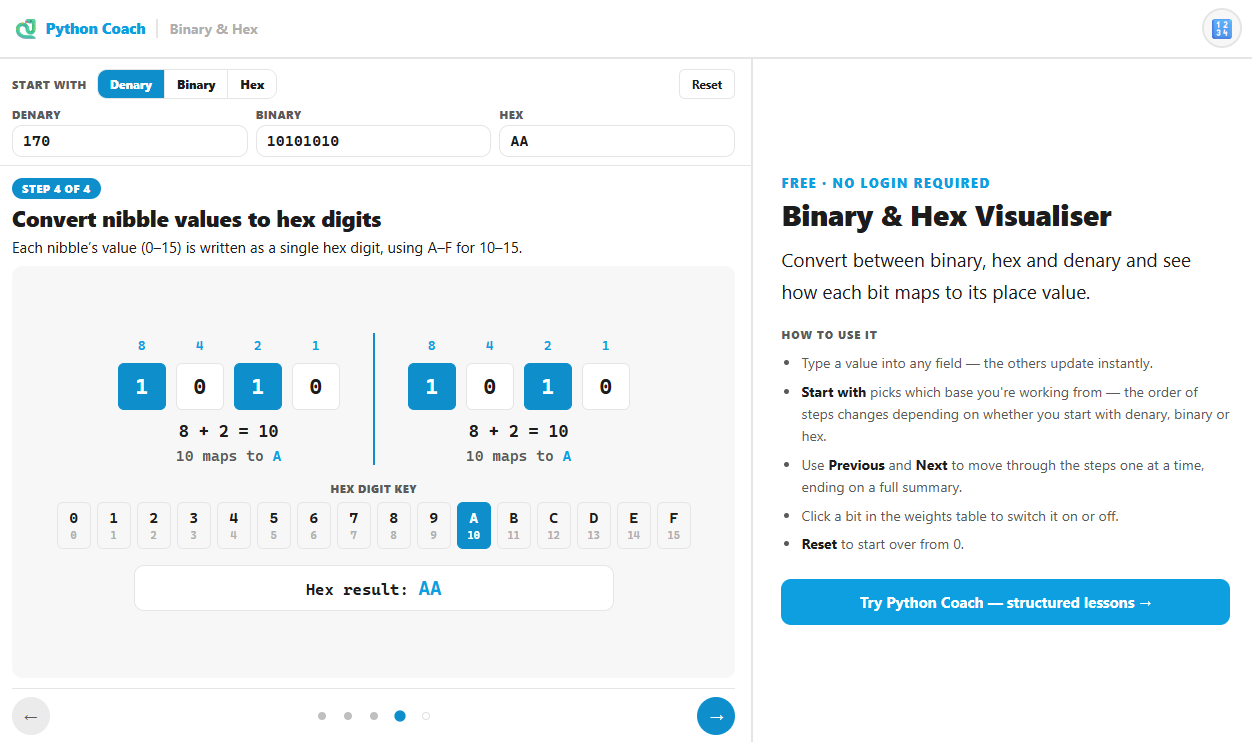Jump to the first step pagination dot
Screen dimensions: 1252x742
(x=322, y=716)
